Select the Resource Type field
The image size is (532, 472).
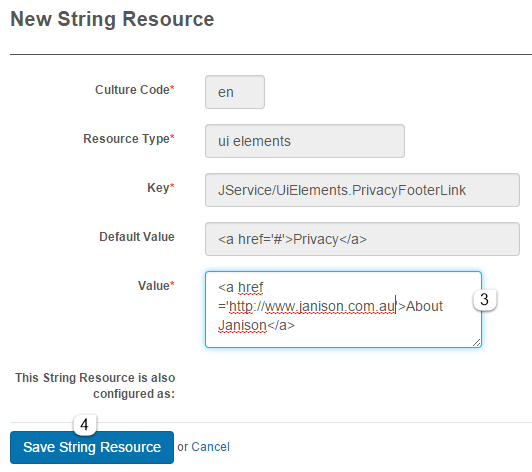click(x=305, y=141)
